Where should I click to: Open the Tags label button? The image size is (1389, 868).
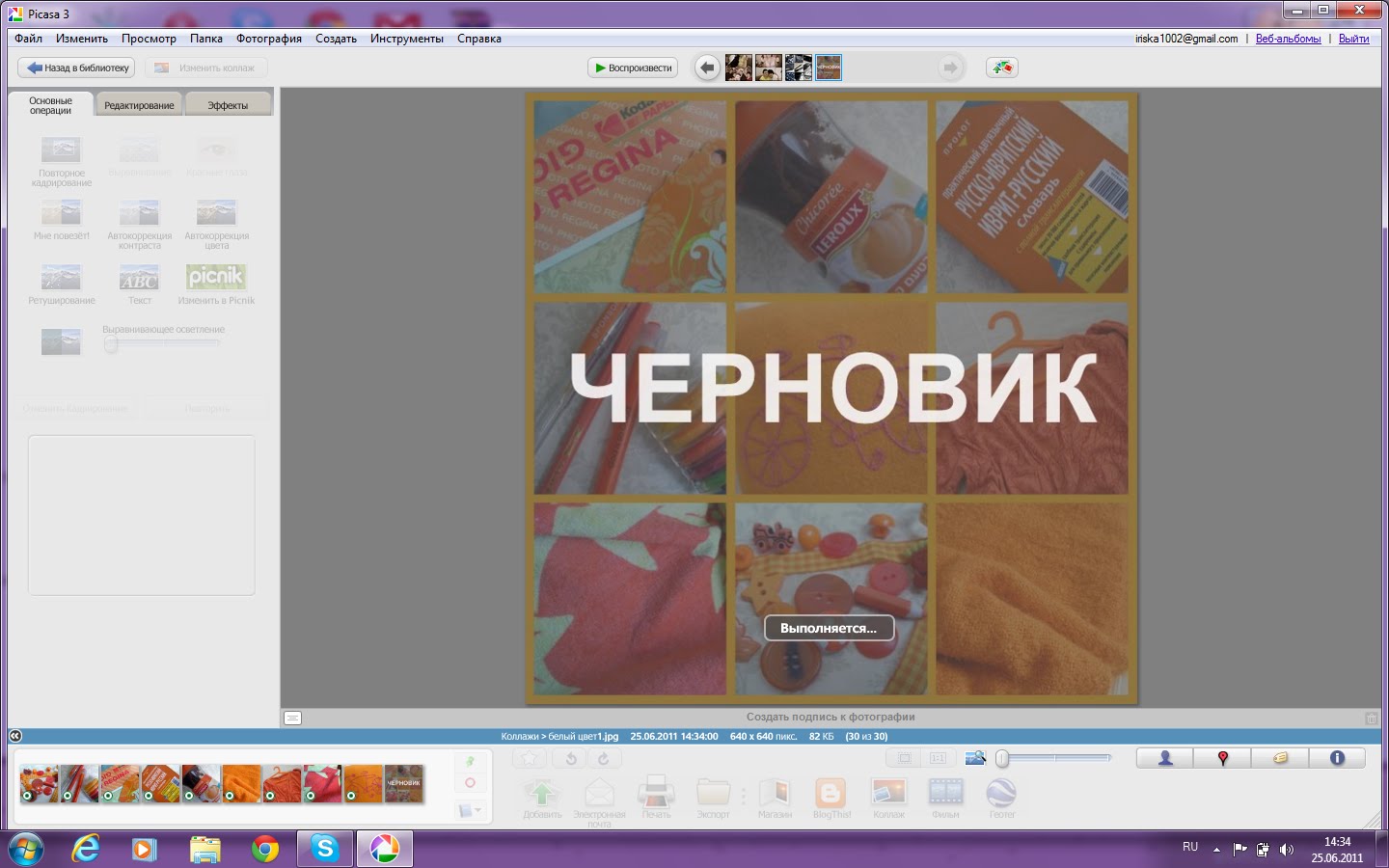click(x=1280, y=758)
